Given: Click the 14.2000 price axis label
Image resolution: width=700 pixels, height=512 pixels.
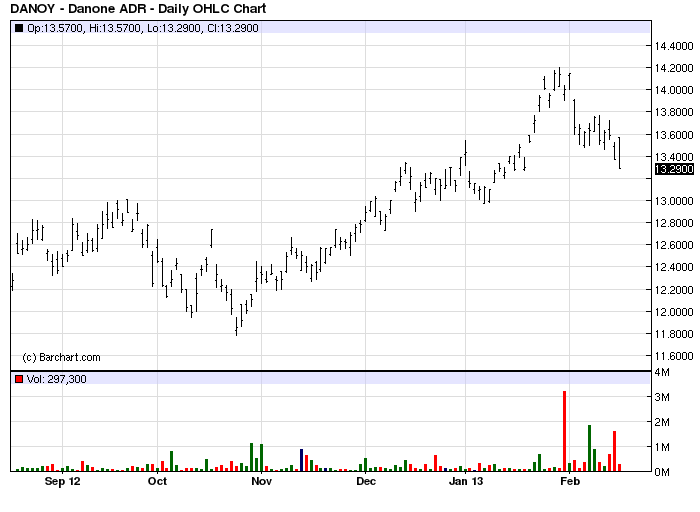Looking at the screenshot, I should pos(674,68).
